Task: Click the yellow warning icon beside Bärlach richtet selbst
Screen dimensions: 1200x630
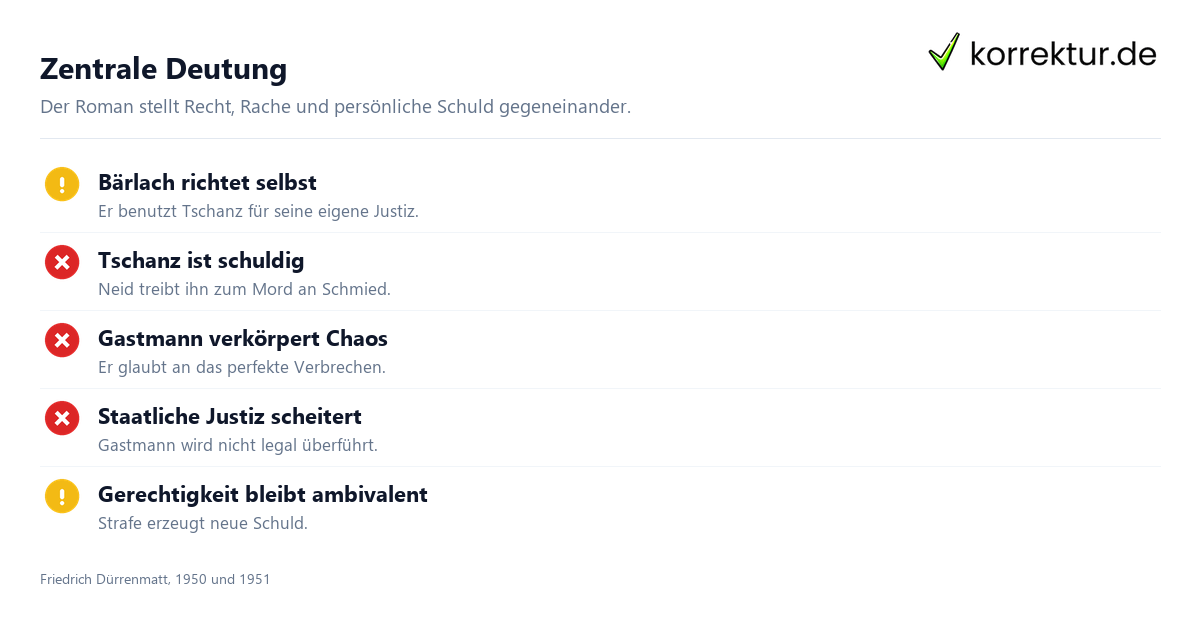Action: (62, 184)
